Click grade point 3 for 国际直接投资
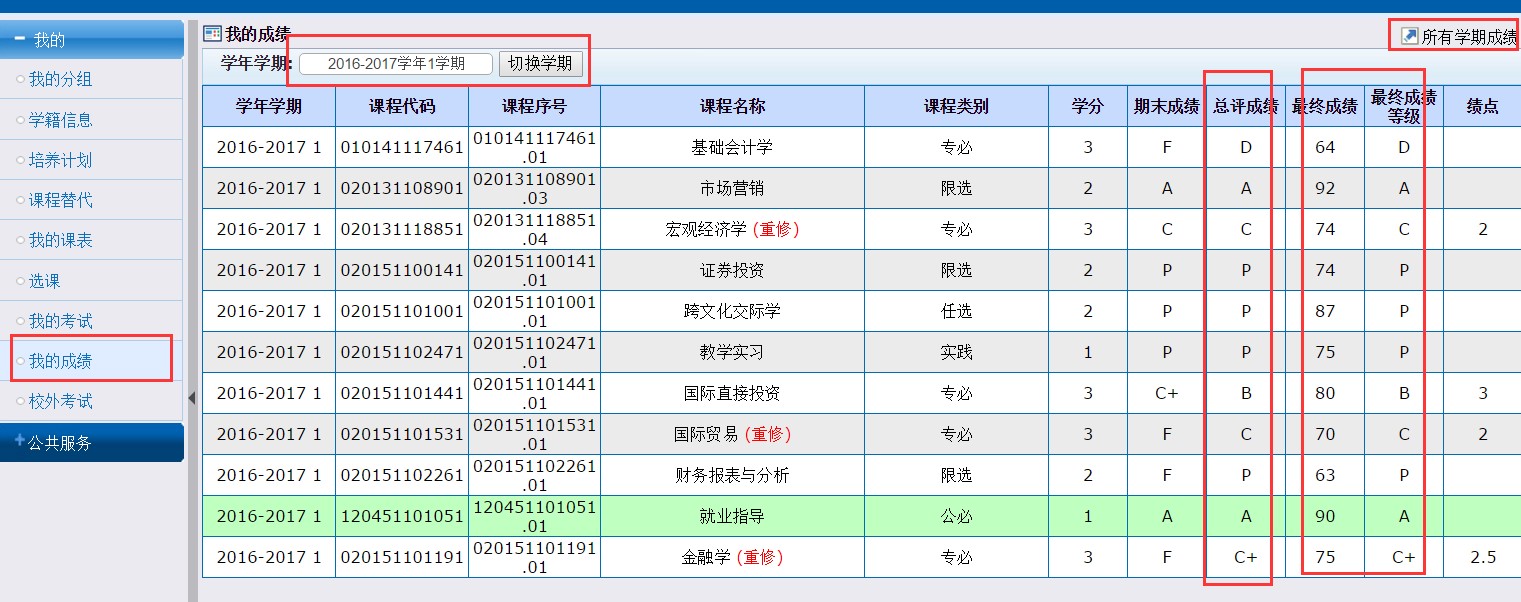 (1483, 394)
